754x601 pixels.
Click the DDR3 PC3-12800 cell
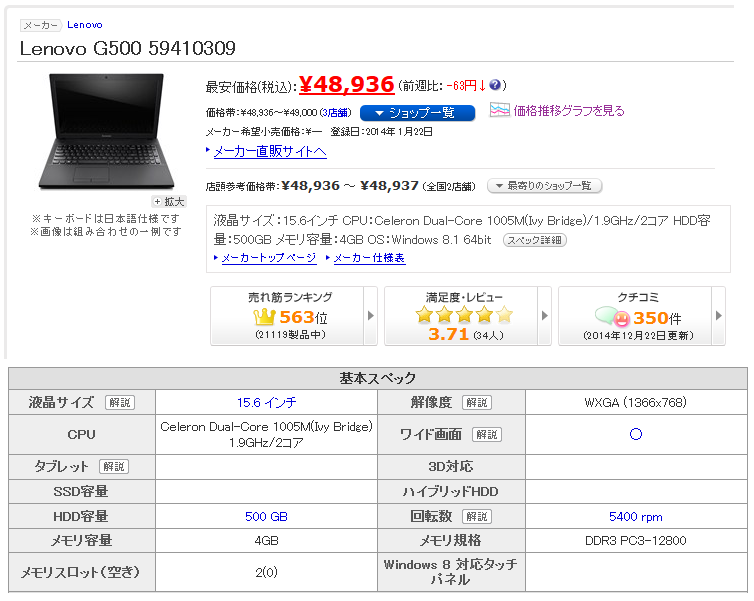click(x=636, y=540)
